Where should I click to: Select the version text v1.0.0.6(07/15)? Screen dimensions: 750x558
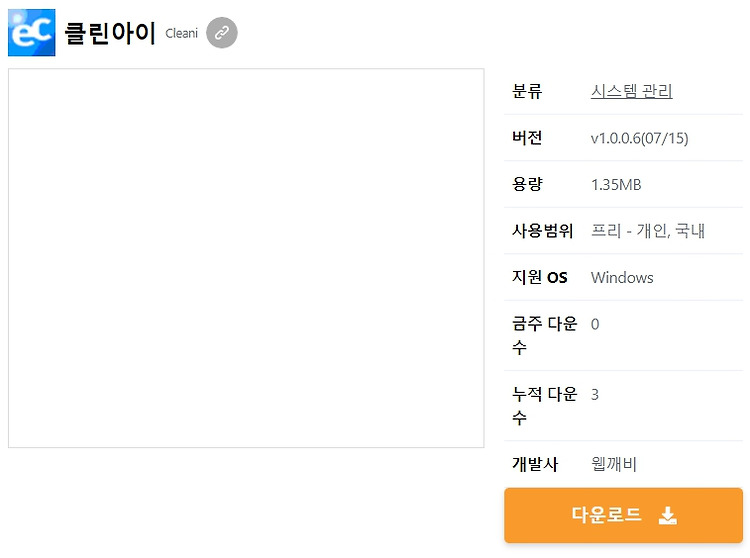tap(640, 138)
